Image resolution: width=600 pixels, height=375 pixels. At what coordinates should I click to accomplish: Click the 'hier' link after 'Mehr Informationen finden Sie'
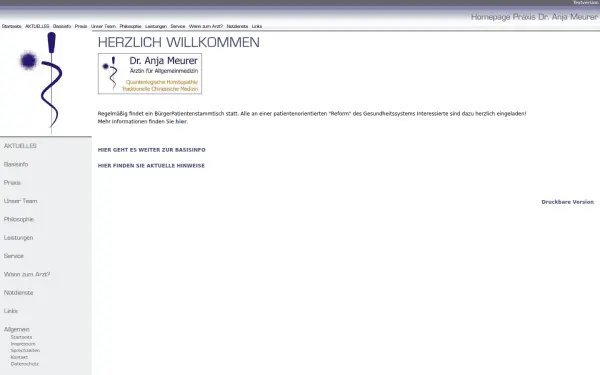(181, 122)
